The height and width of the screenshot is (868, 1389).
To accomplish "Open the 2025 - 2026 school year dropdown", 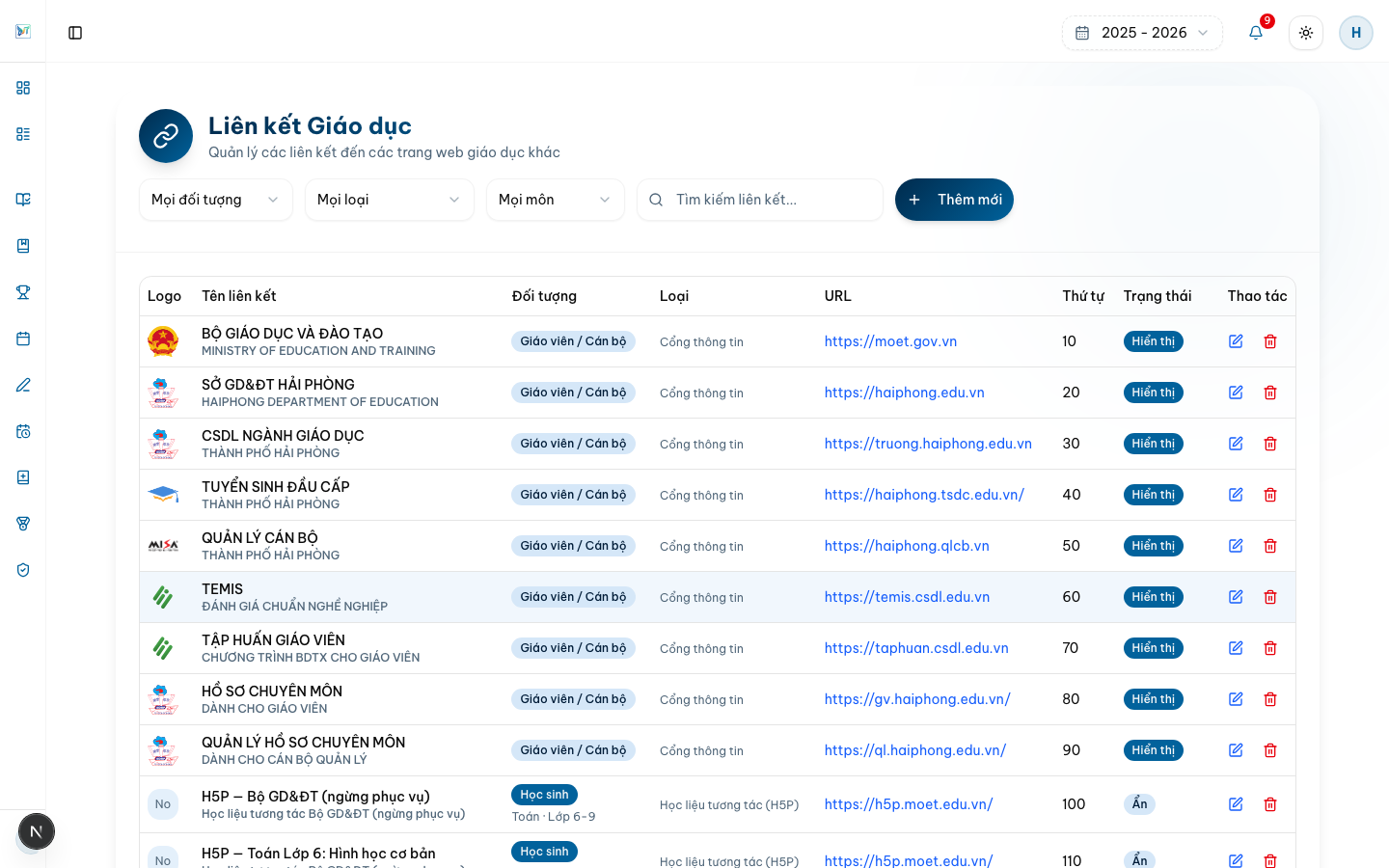I will click(x=1142, y=33).
